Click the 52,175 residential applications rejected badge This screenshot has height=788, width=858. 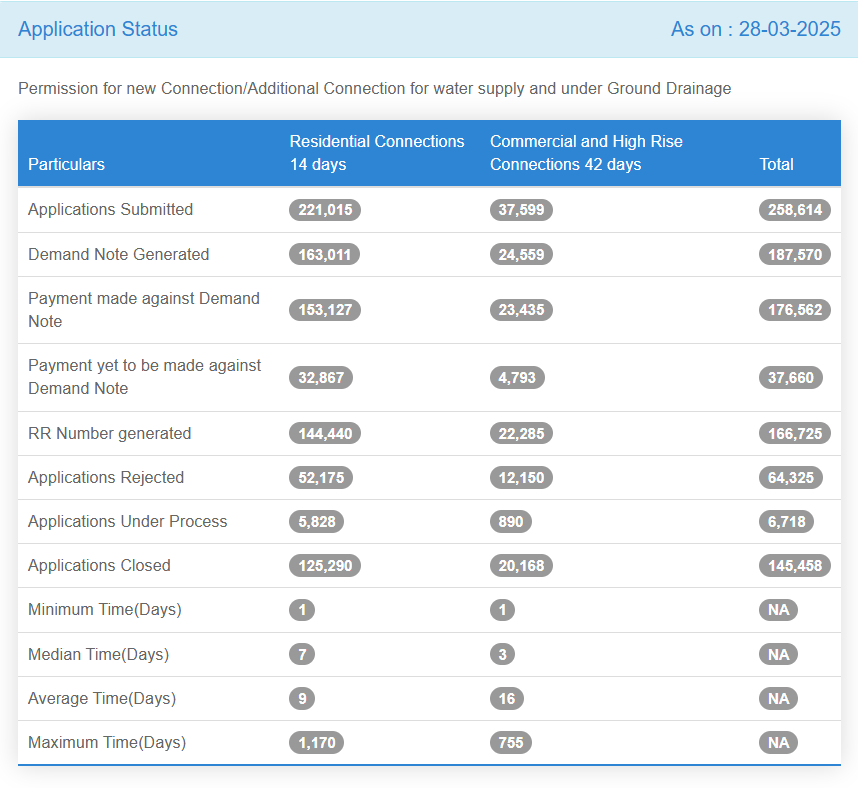click(320, 477)
